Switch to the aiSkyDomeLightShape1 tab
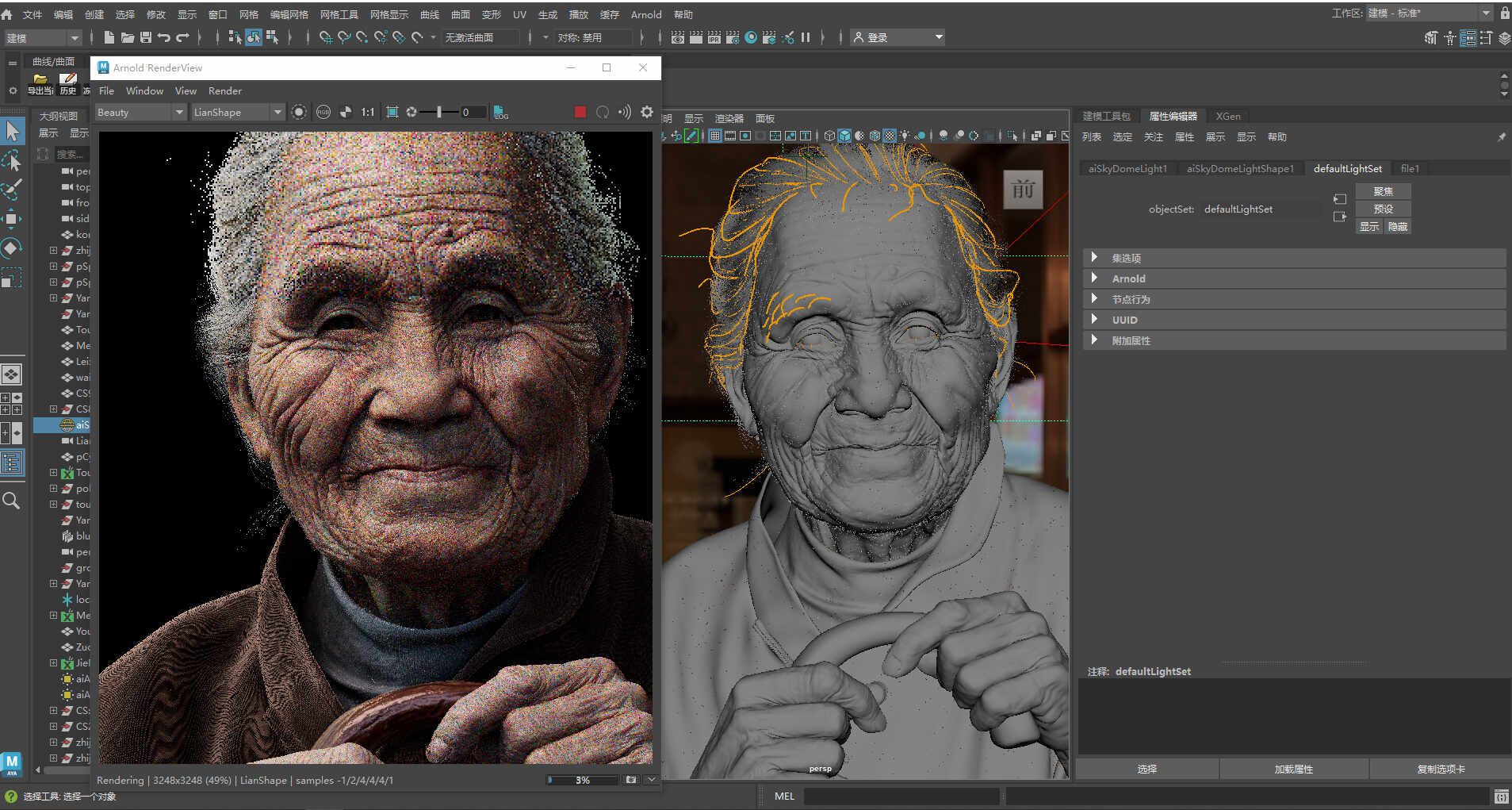Screen dimensions: 1512x810 pyautogui.click(x=1239, y=168)
